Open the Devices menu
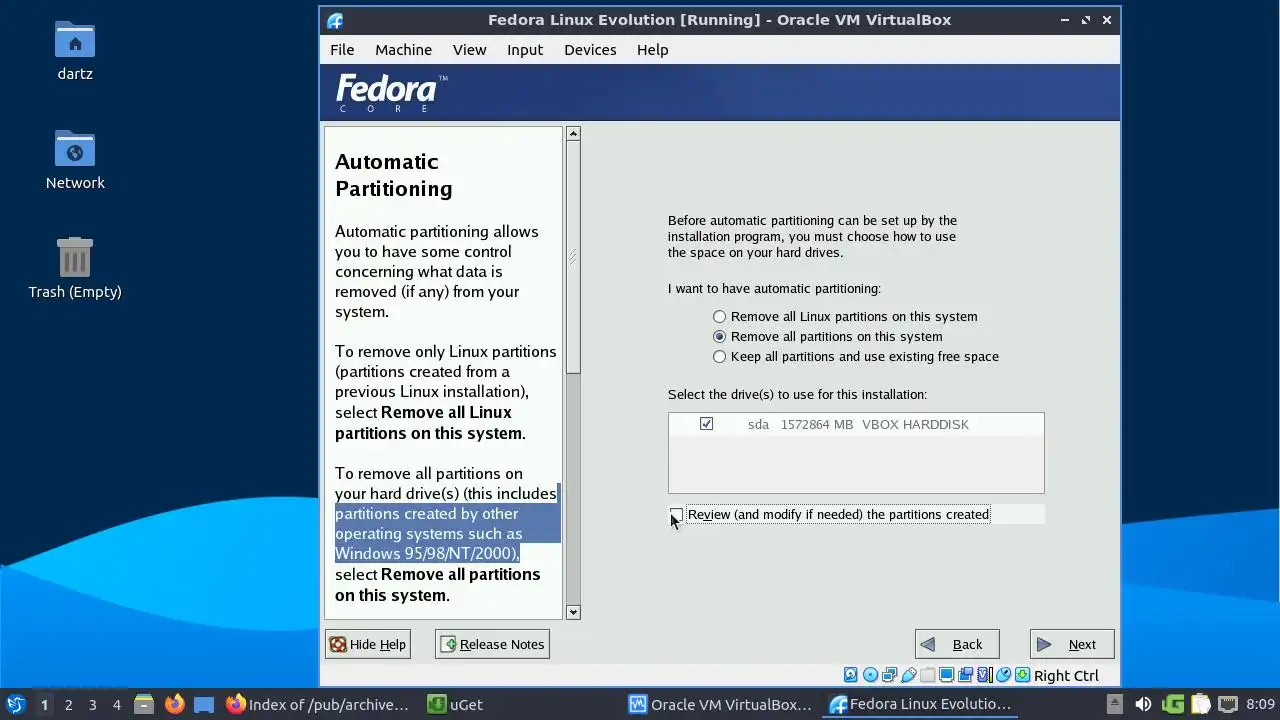This screenshot has width=1280, height=720. 590,49
